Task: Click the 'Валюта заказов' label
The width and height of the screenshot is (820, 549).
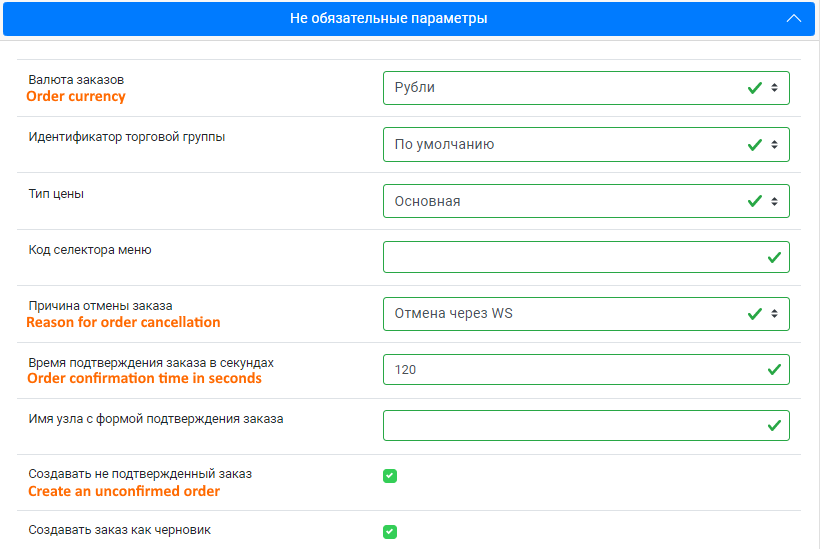Action: [x=76, y=79]
